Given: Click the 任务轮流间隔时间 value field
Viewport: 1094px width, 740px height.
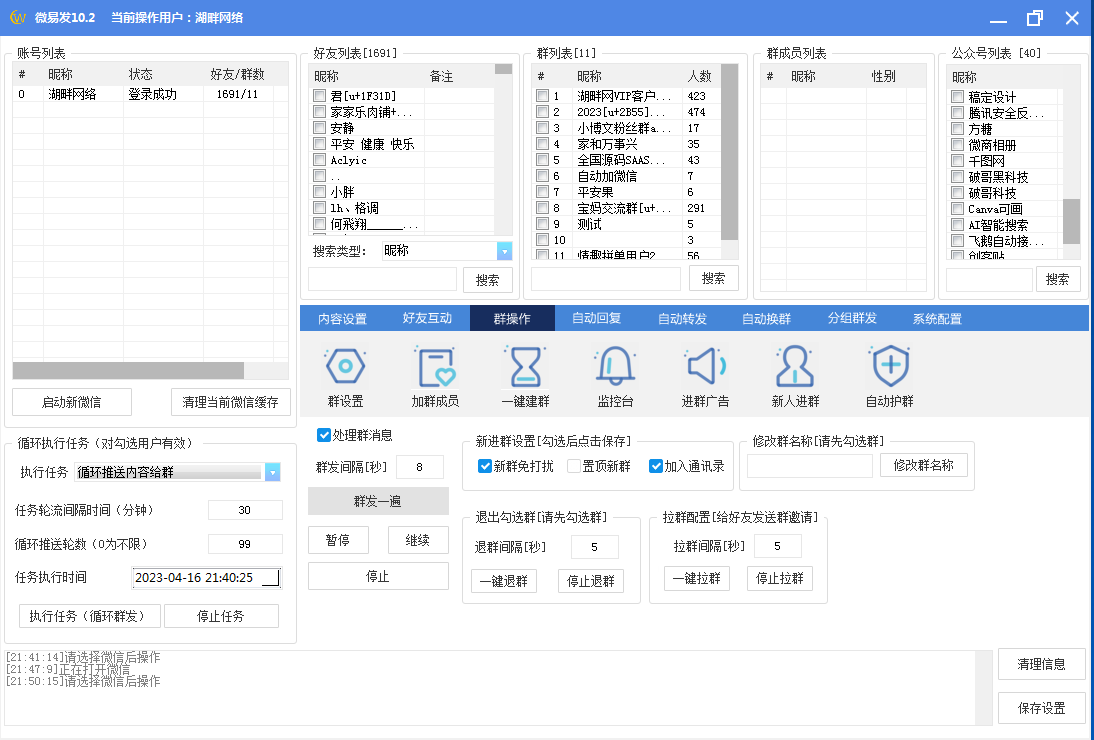Looking at the screenshot, I should tap(245, 510).
